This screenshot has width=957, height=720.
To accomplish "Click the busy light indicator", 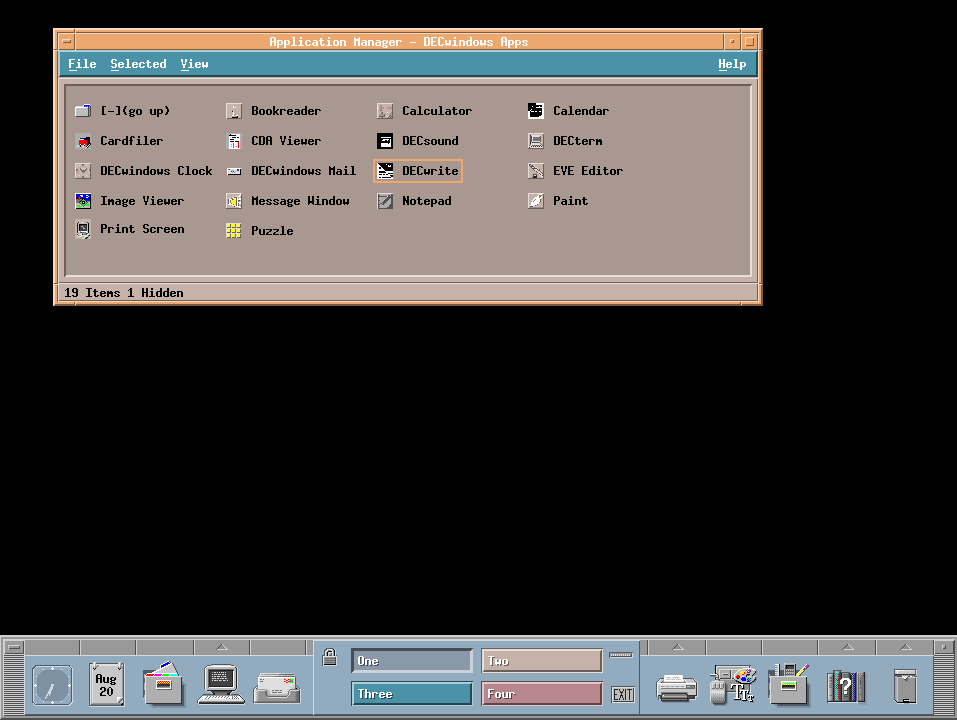I will pyautogui.click(x=621, y=655).
